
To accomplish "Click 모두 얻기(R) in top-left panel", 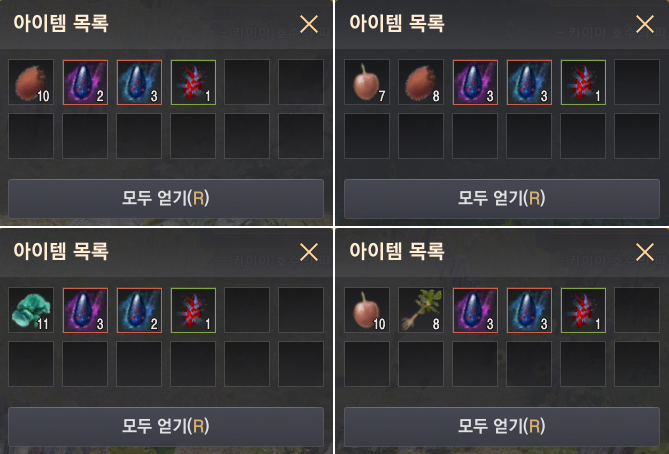I will [x=166, y=198].
